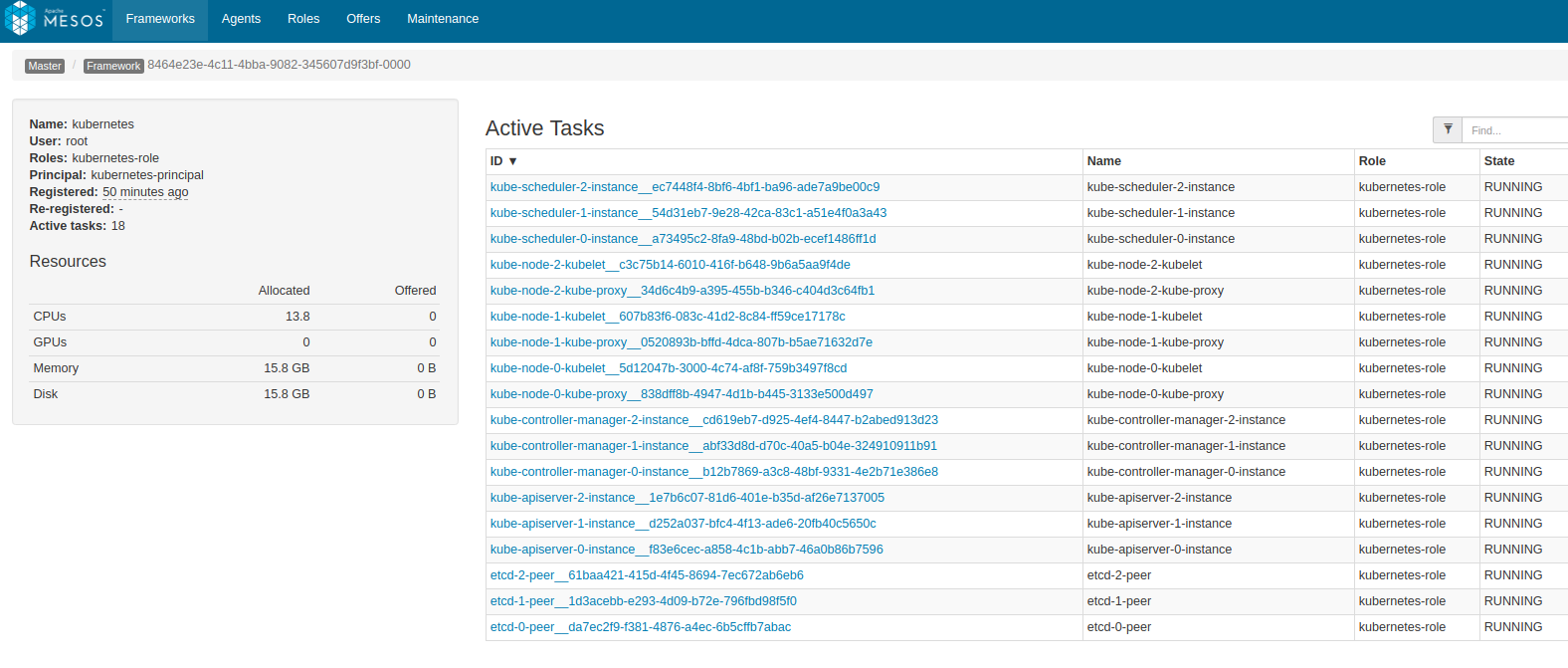Click the GPUs row label

[51, 342]
